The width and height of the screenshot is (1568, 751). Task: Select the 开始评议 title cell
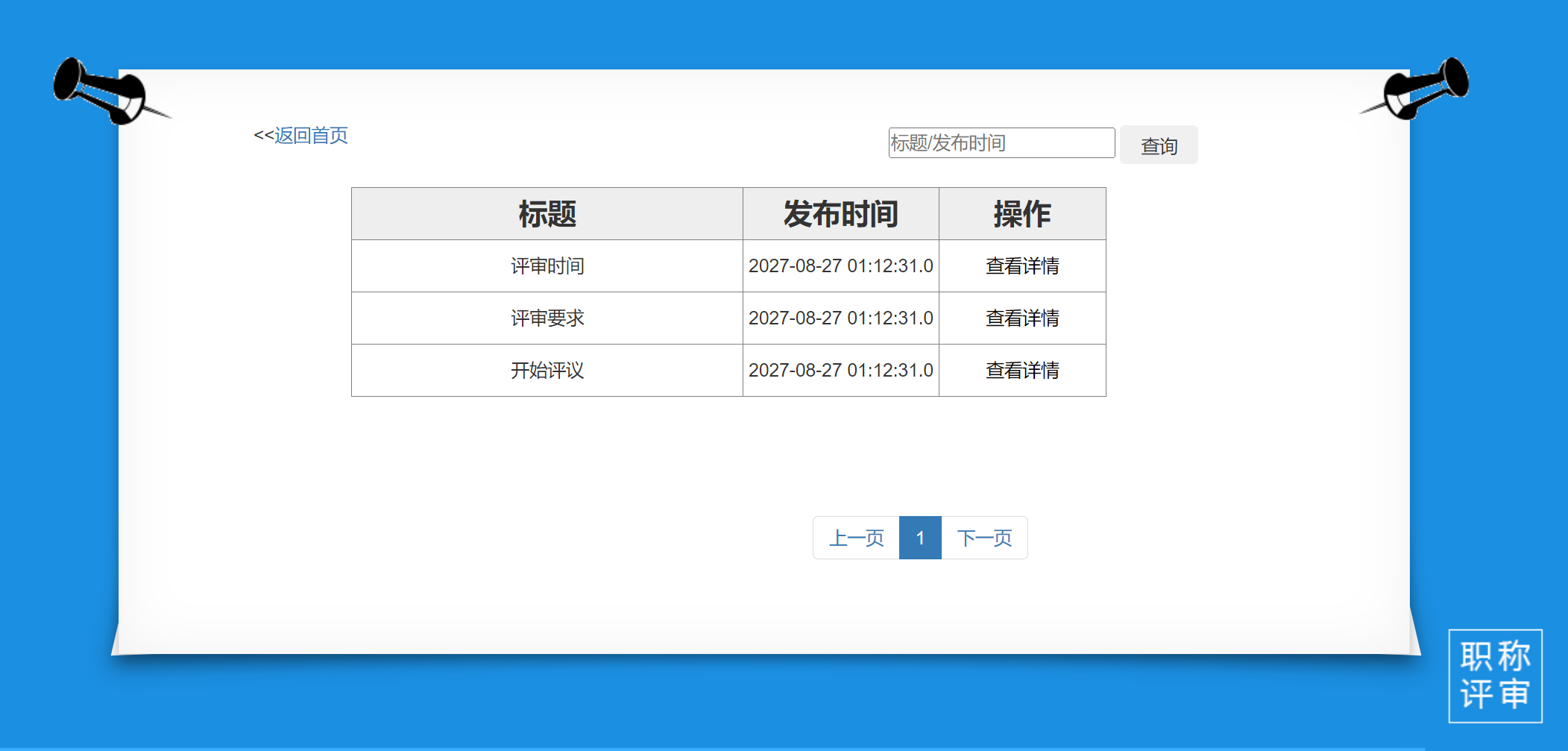coord(547,371)
